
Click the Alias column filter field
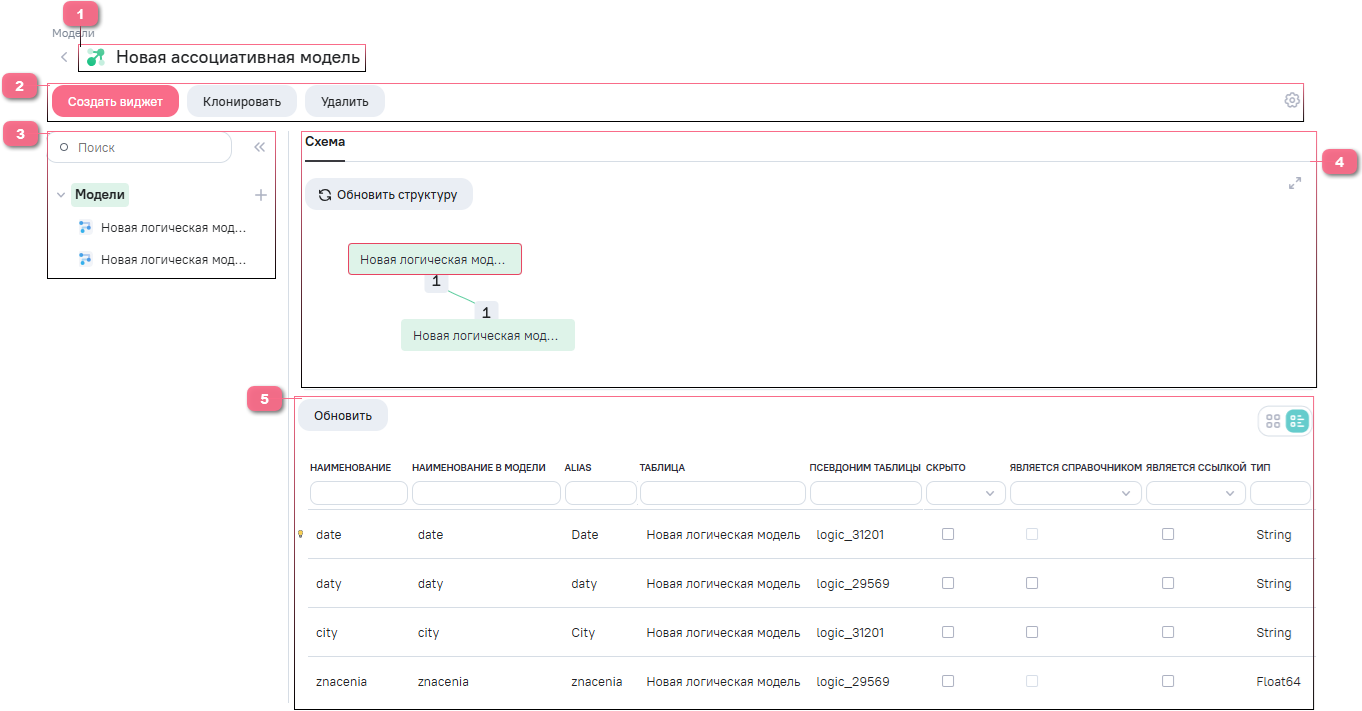point(601,493)
